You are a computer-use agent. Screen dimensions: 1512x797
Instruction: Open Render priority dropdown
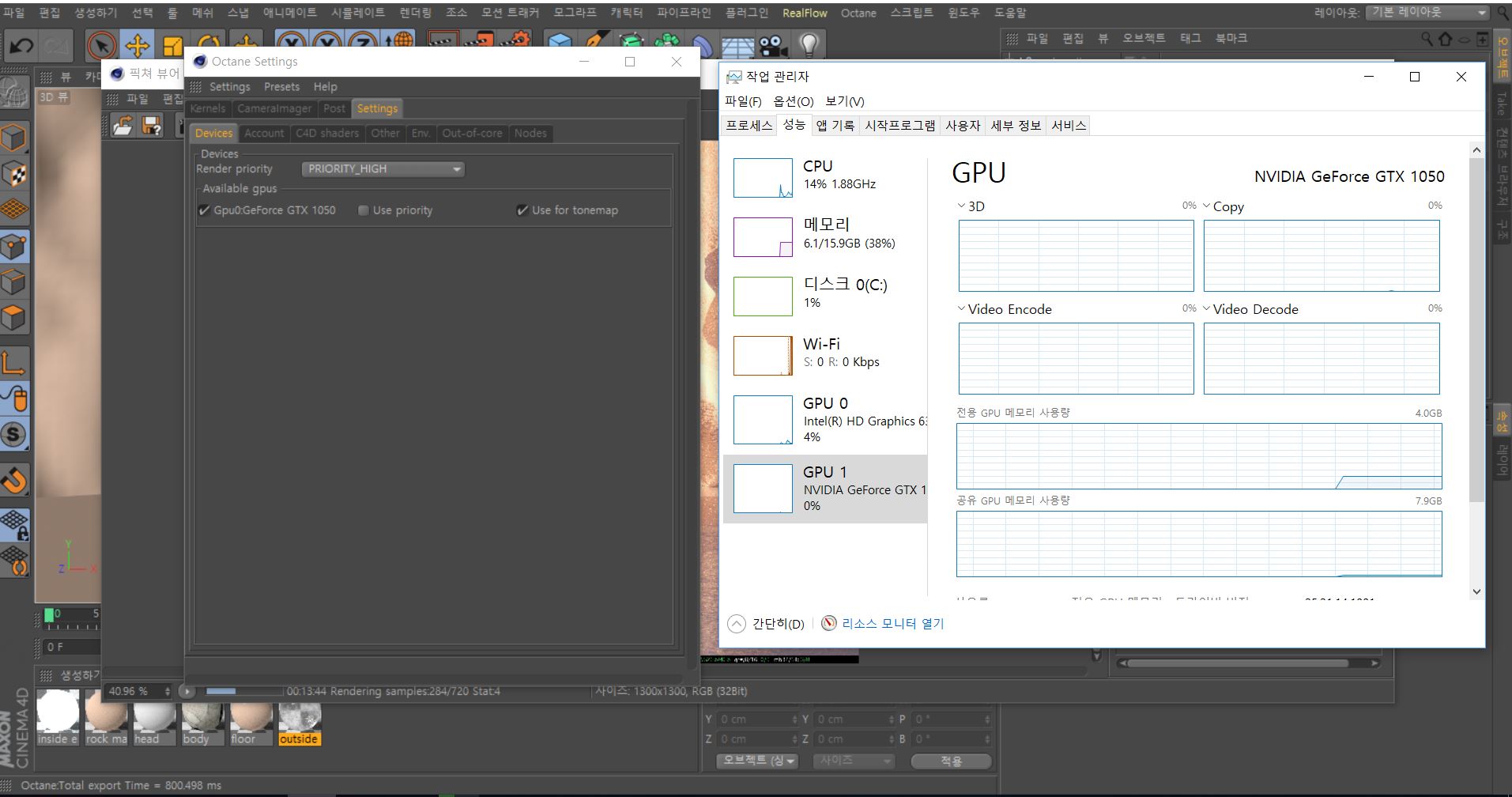(383, 169)
